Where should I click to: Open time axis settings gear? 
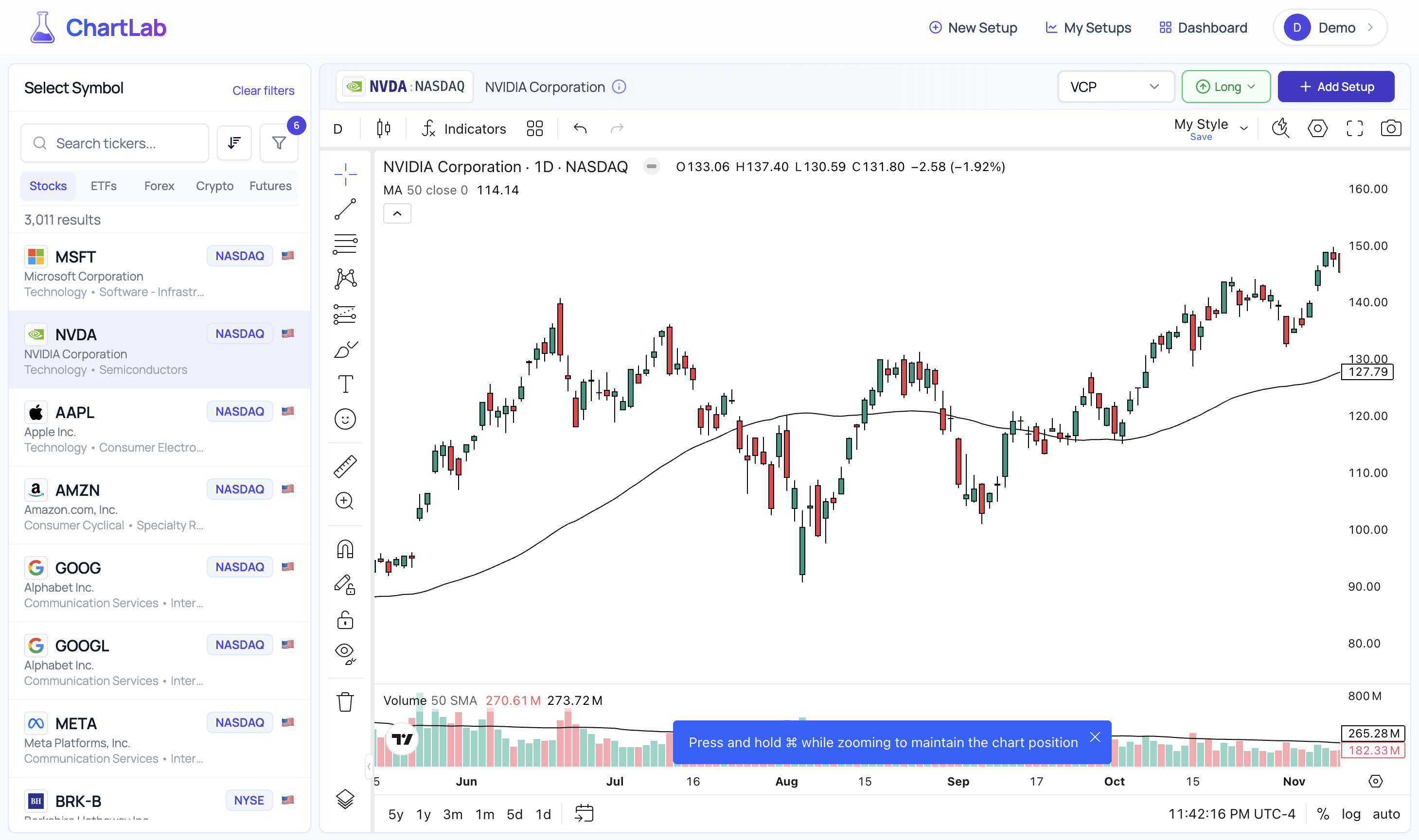pos(1375,781)
